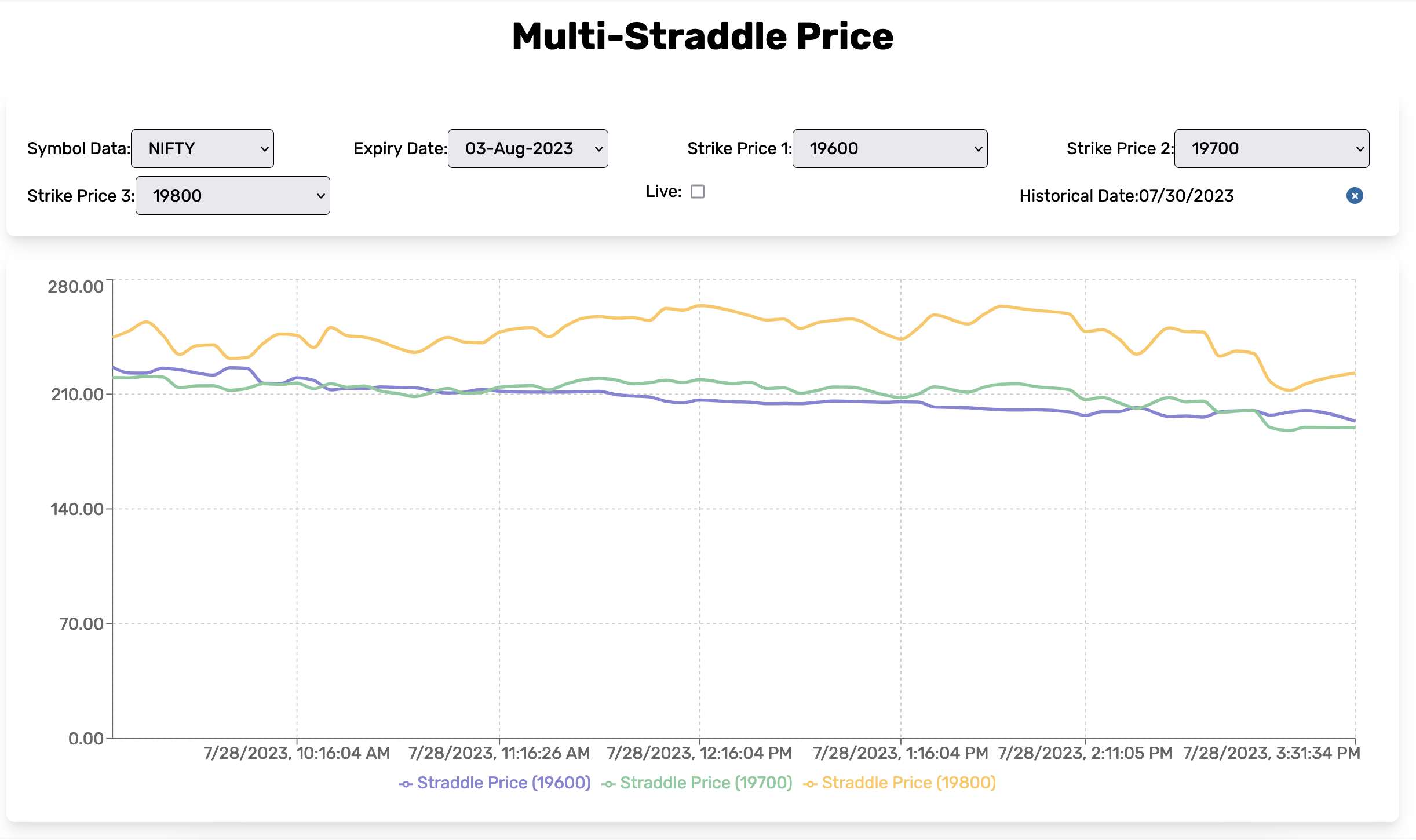
Task: Clear the historical date with the blue X icon
Action: (x=1354, y=196)
